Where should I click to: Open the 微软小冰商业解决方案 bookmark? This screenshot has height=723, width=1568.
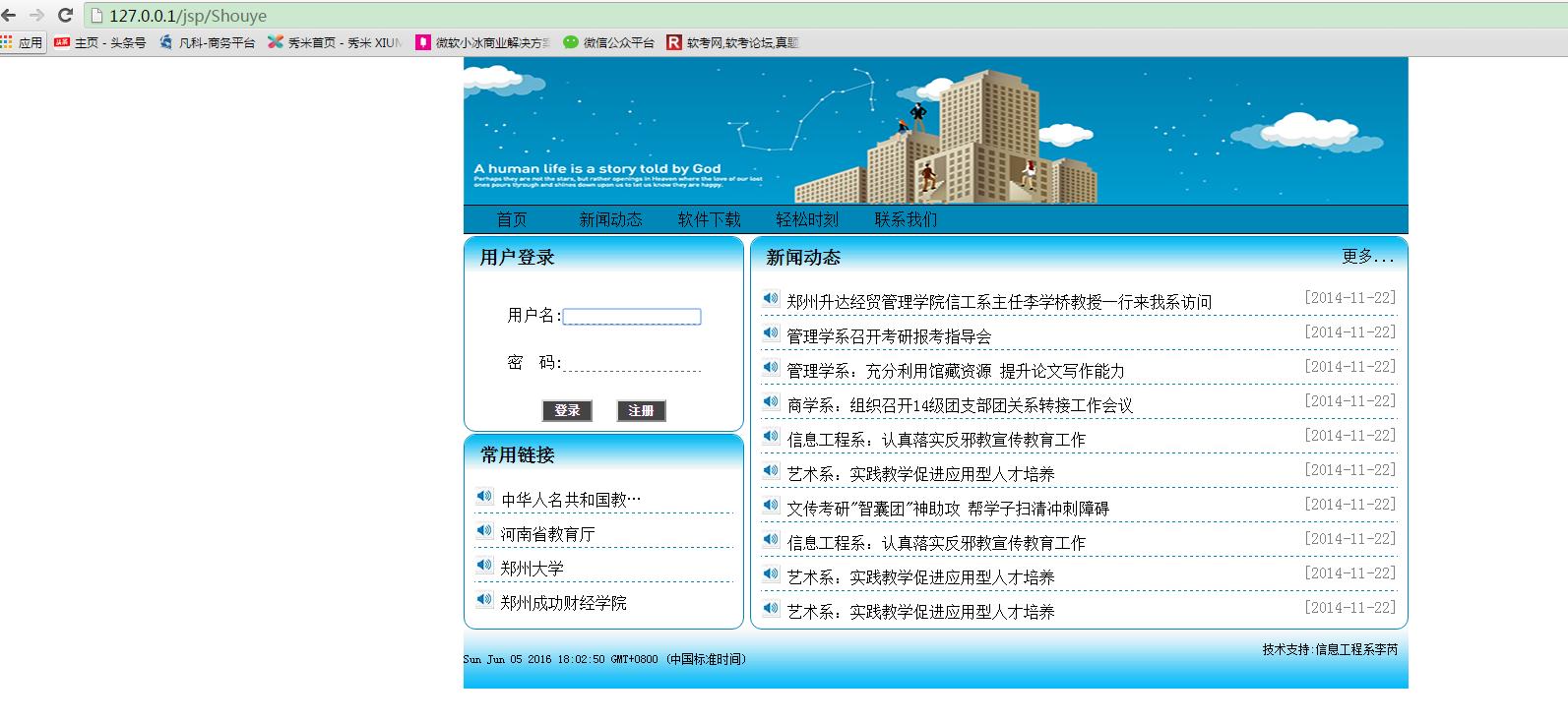[483, 42]
